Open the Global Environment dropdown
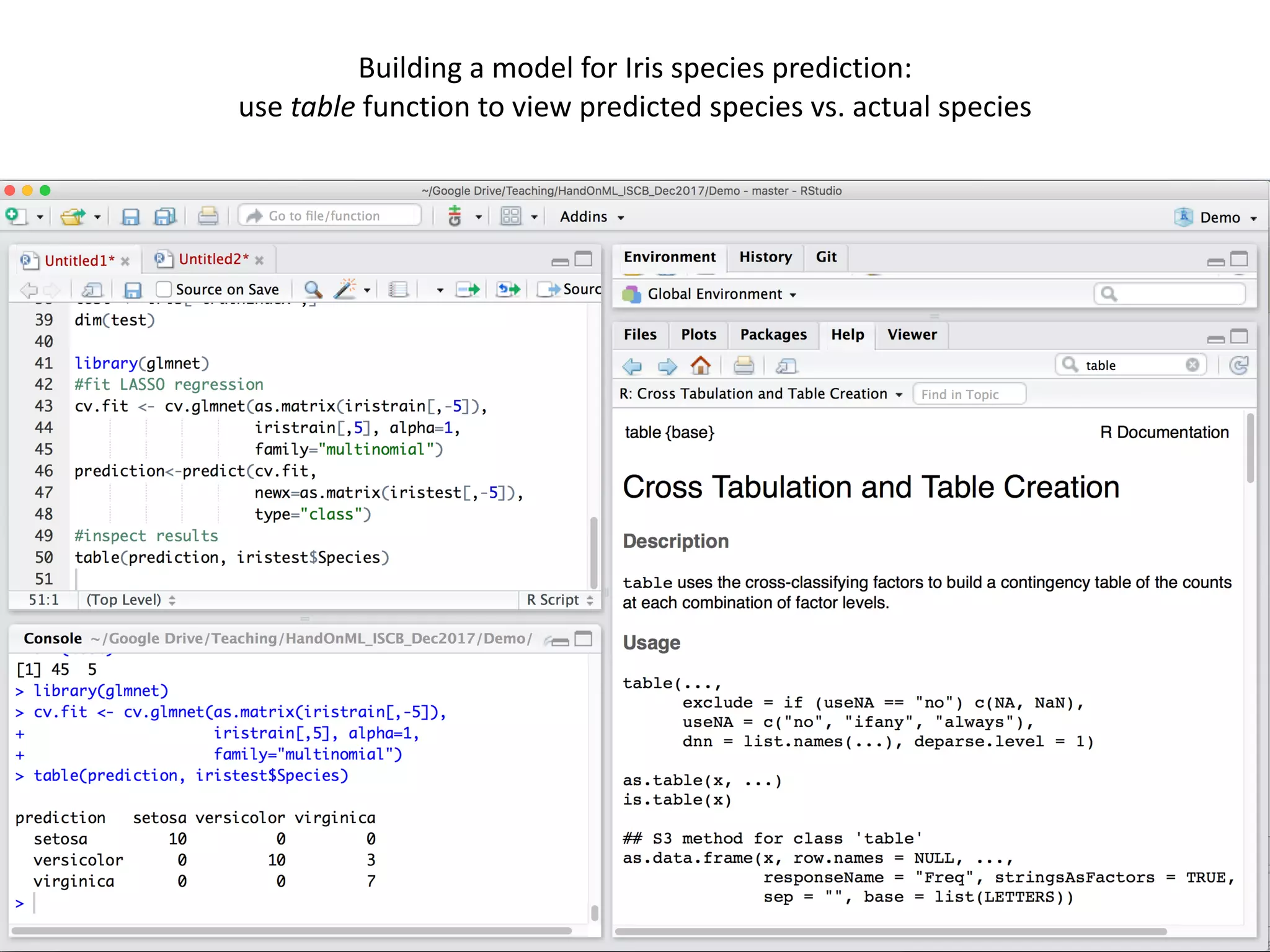 (x=710, y=294)
